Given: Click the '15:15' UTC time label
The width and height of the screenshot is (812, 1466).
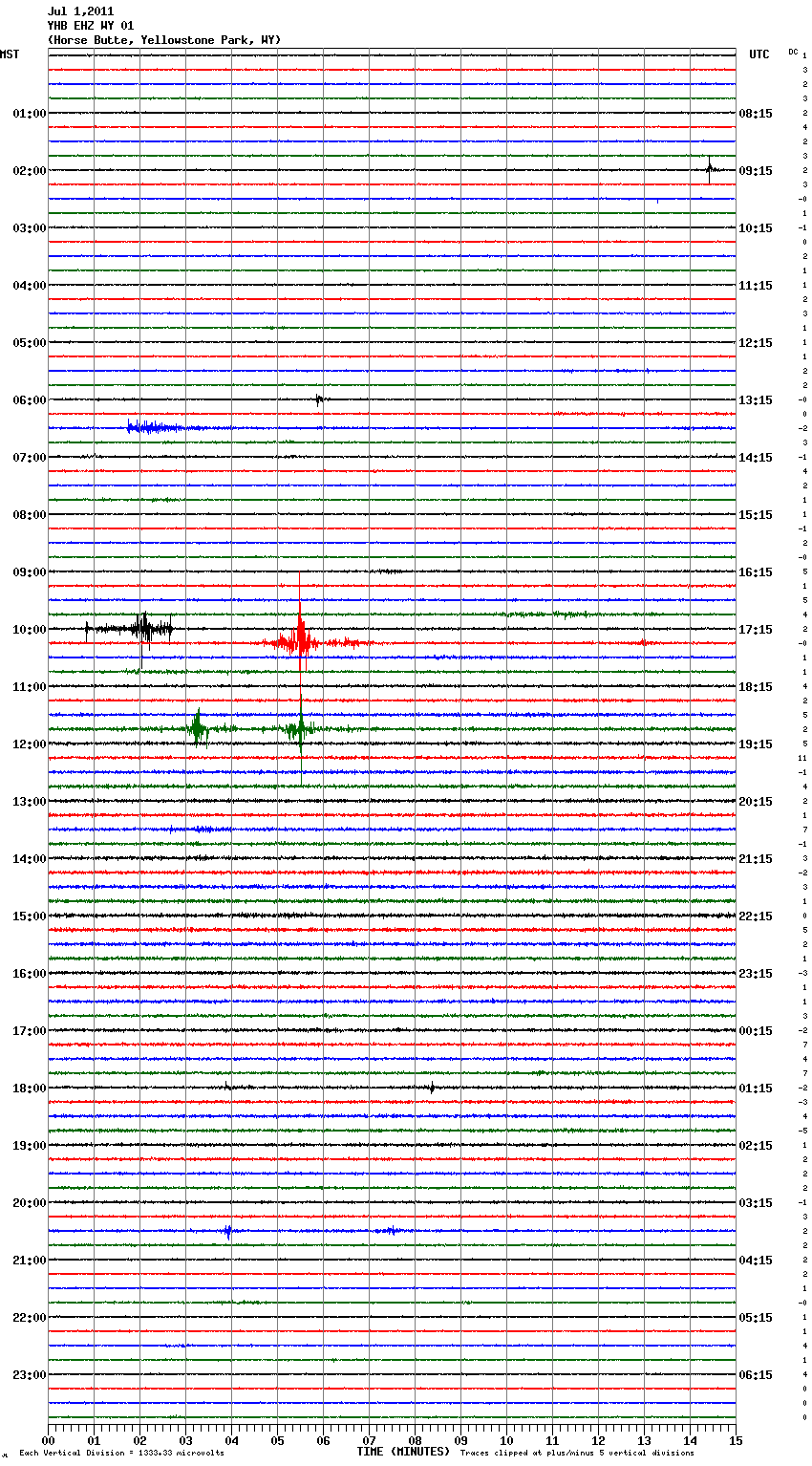Looking at the screenshot, I should click(x=756, y=515).
